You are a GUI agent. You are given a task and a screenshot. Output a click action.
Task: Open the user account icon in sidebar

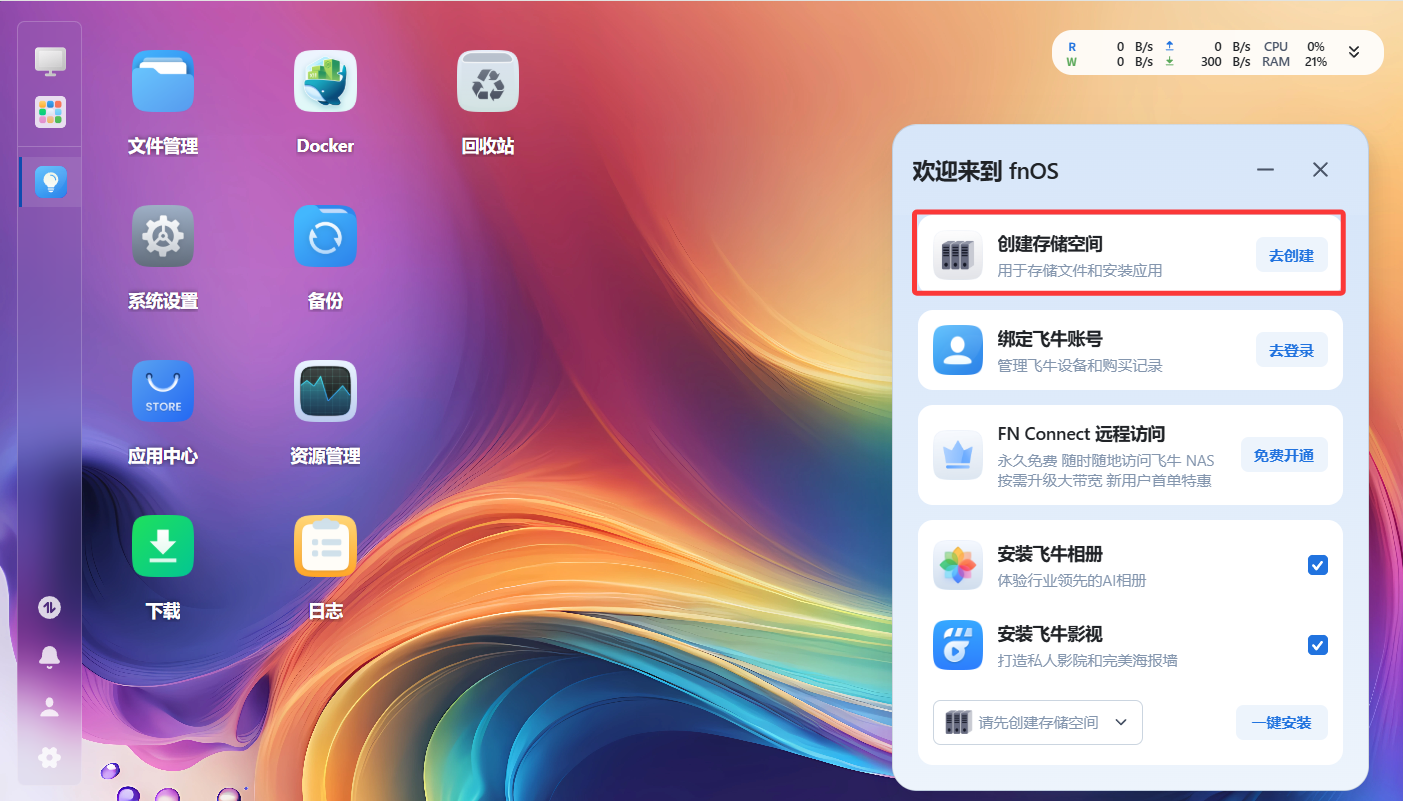click(49, 707)
